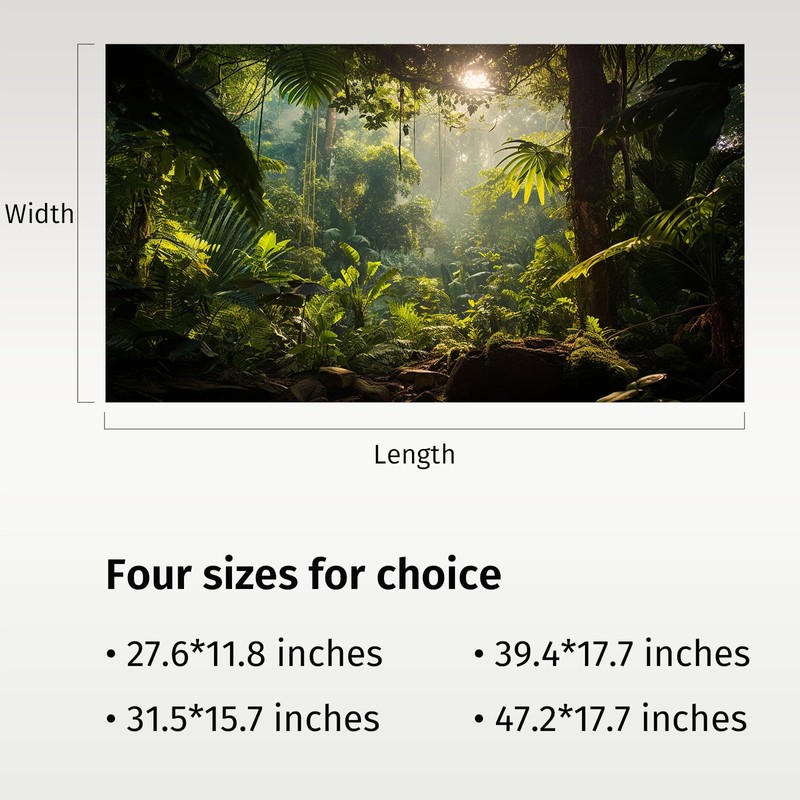Screen dimensions: 800x800
Task: Choose the 39.4*17.7 inches size
Action: coord(621,654)
